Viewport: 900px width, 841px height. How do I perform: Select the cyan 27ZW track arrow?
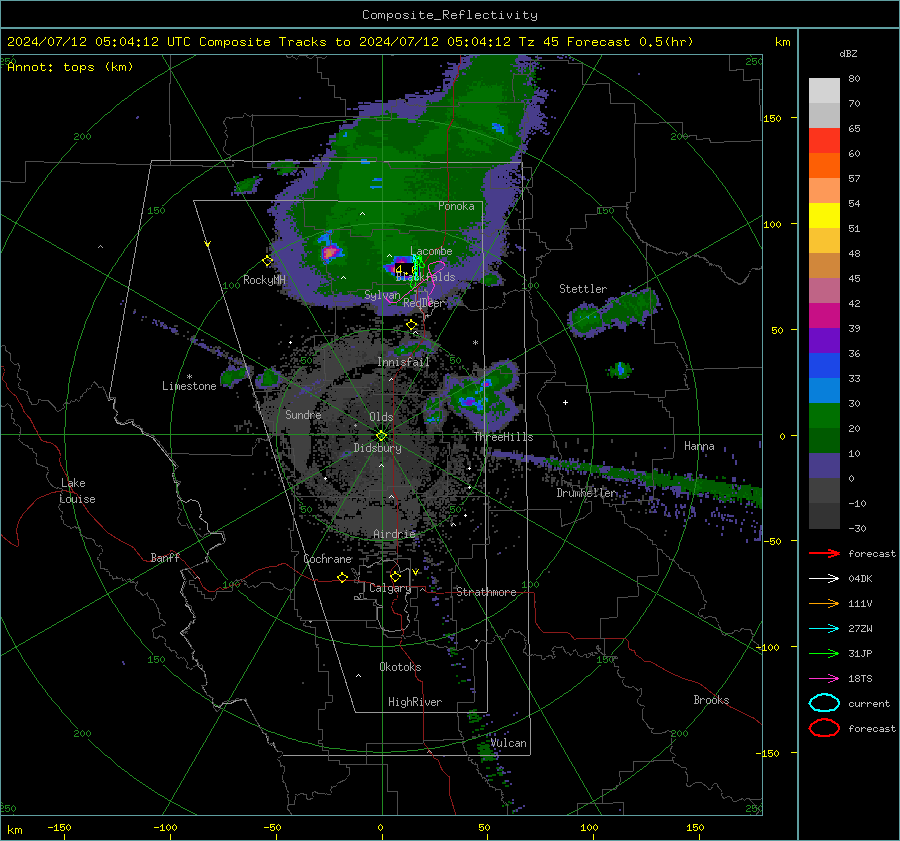click(824, 629)
